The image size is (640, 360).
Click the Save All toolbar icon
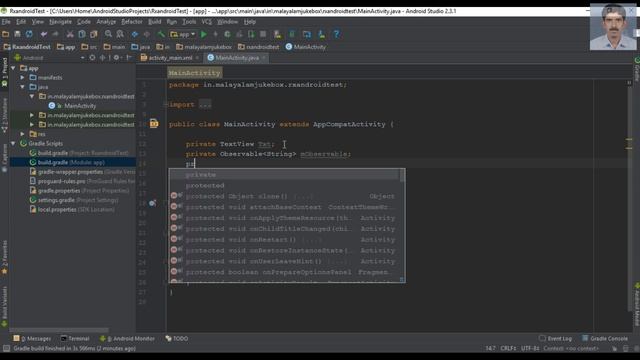point(17,34)
